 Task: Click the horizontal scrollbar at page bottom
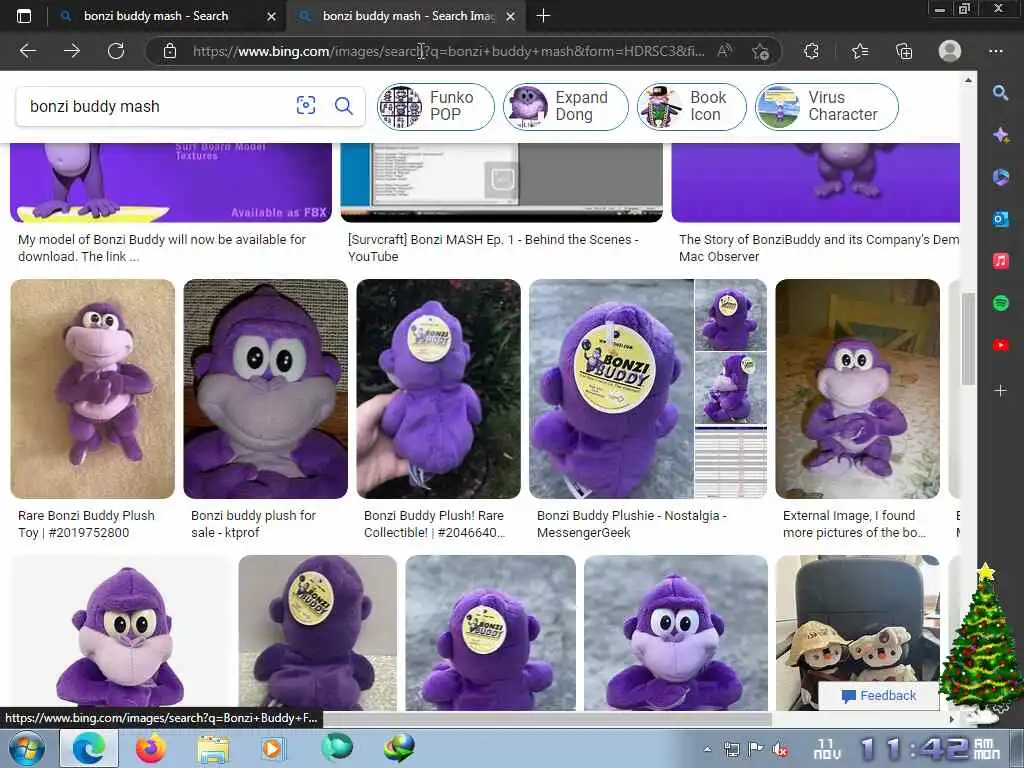click(x=547, y=719)
